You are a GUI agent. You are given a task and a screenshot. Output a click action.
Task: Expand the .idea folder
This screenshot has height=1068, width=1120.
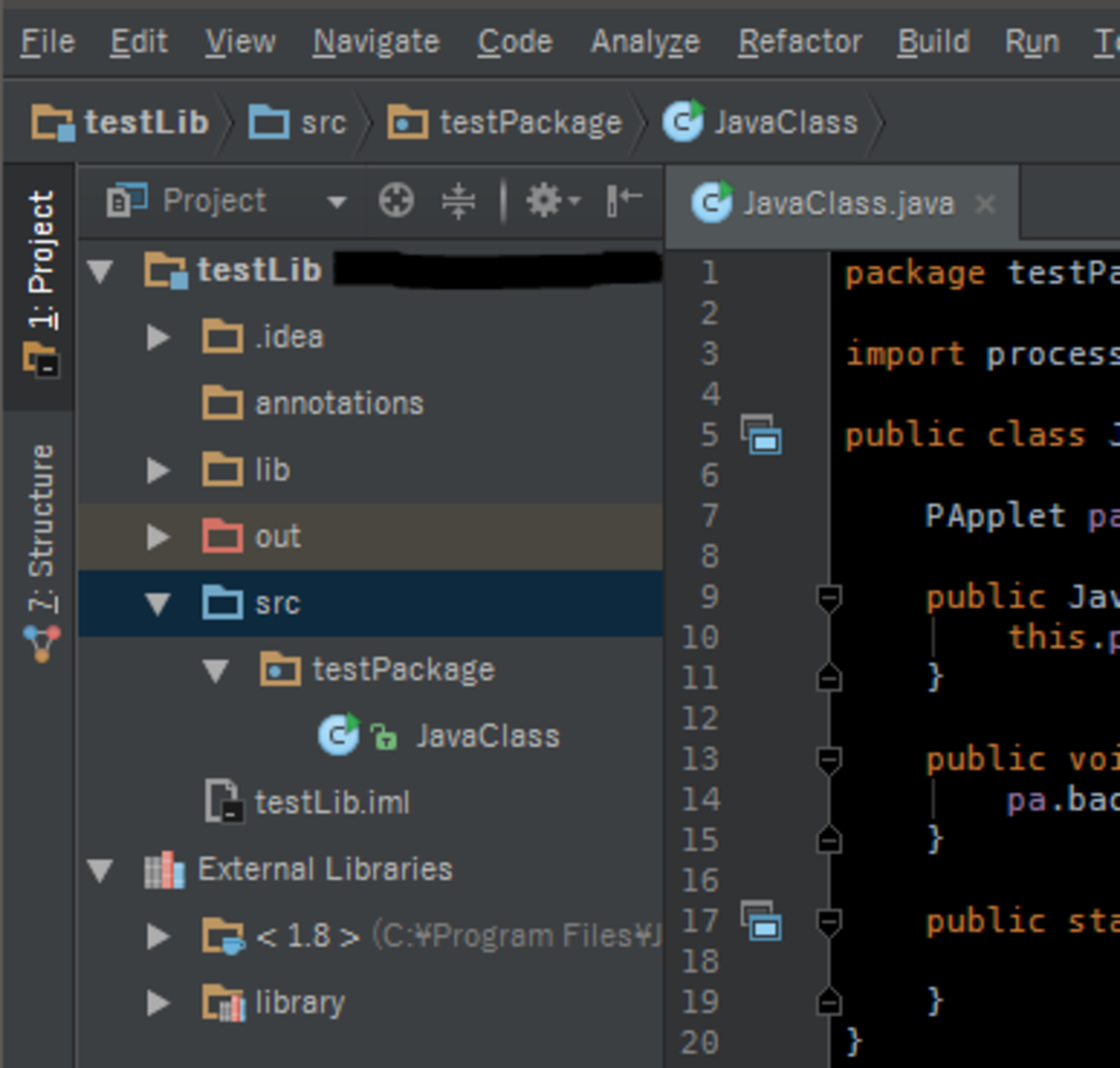(x=159, y=337)
